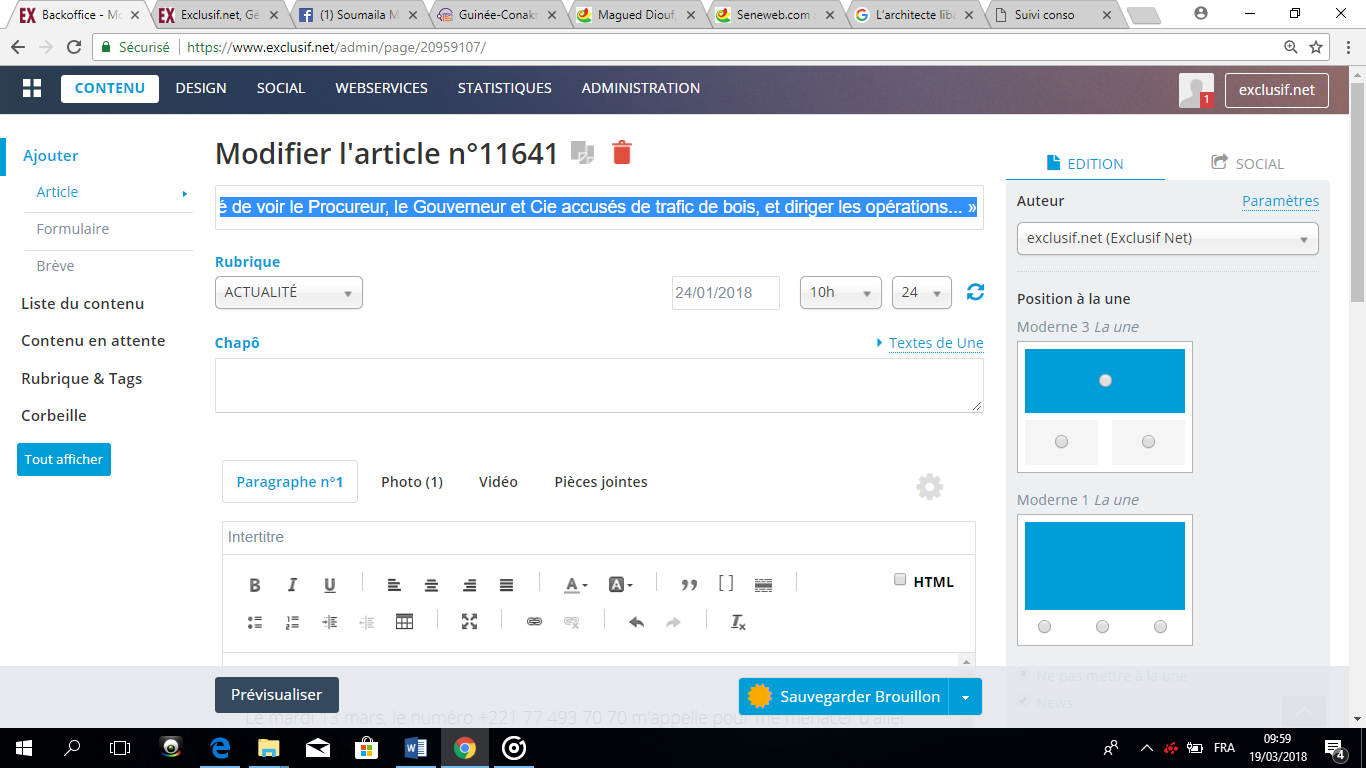Click the Italic formatting icon
Image resolution: width=1366 pixels, height=768 pixels.
292,585
